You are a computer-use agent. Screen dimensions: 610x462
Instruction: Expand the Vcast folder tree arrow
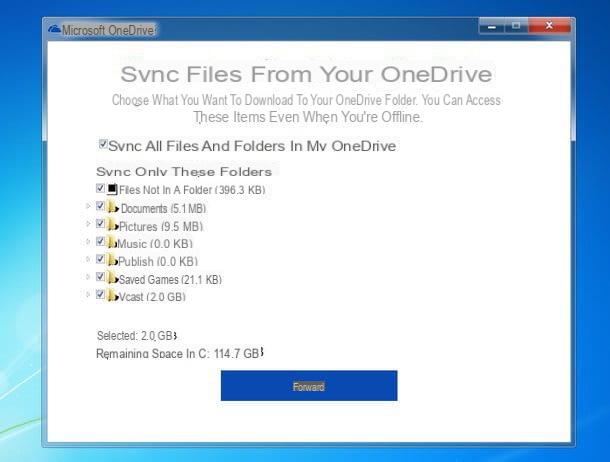point(88,294)
